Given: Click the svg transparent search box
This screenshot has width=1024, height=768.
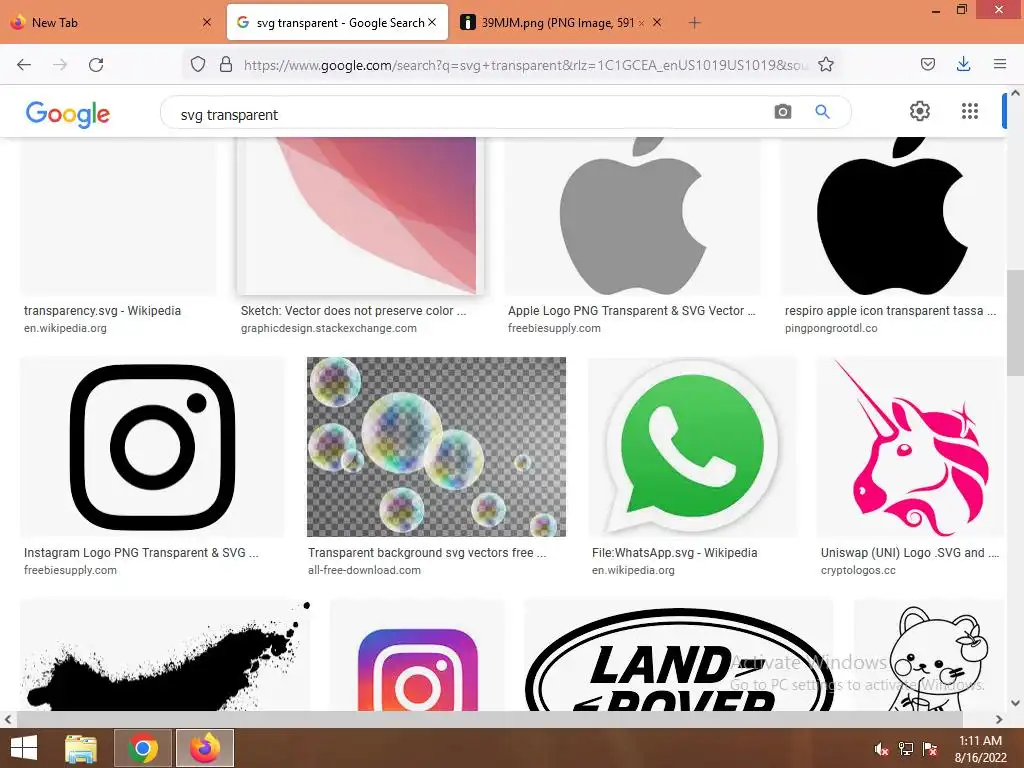Looking at the screenshot, I should click(470, 115).
